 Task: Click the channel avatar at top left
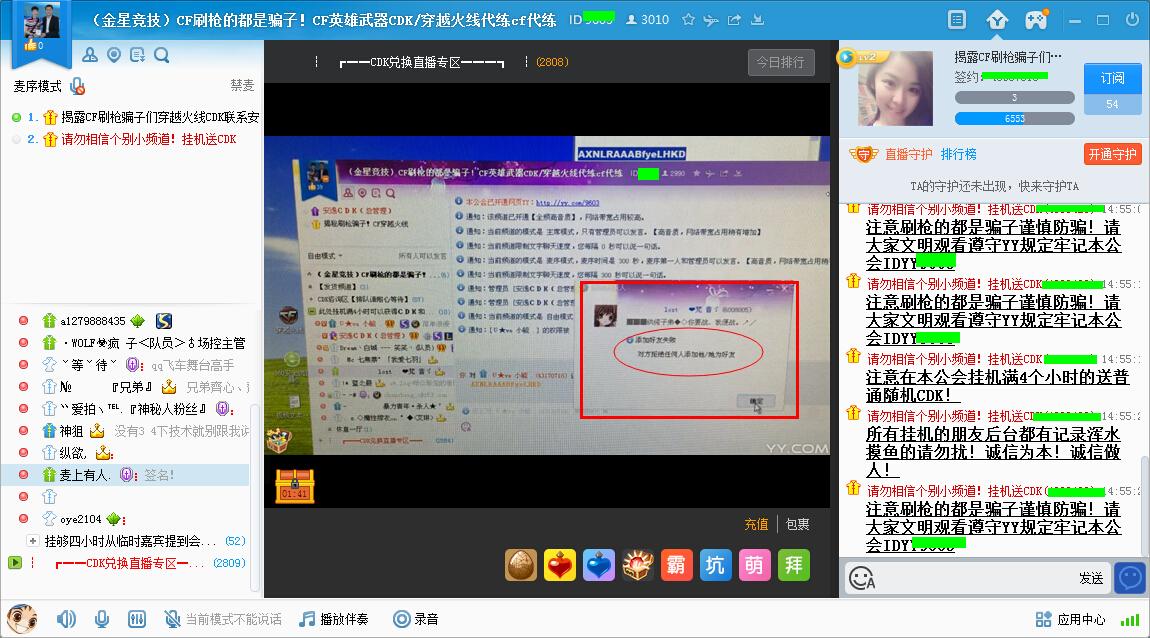click(42, 21)
